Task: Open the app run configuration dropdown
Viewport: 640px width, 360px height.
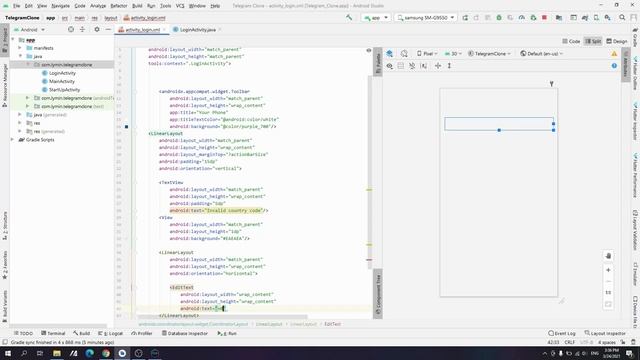Action: point(376,18)
